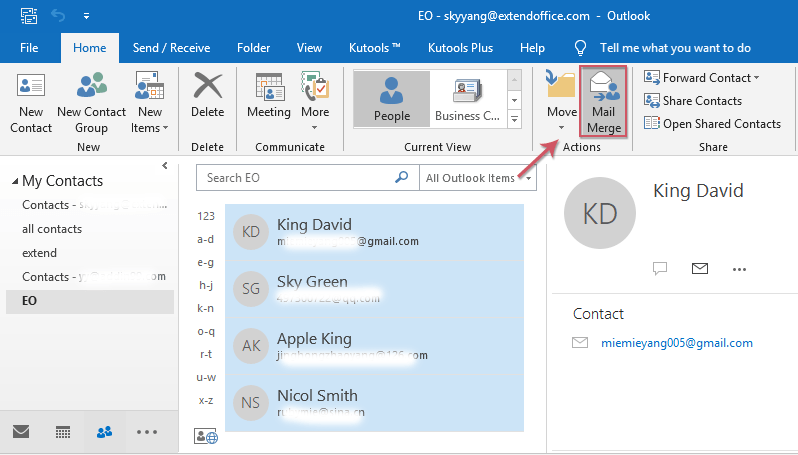Click the Delete contact button

(208, 97)
